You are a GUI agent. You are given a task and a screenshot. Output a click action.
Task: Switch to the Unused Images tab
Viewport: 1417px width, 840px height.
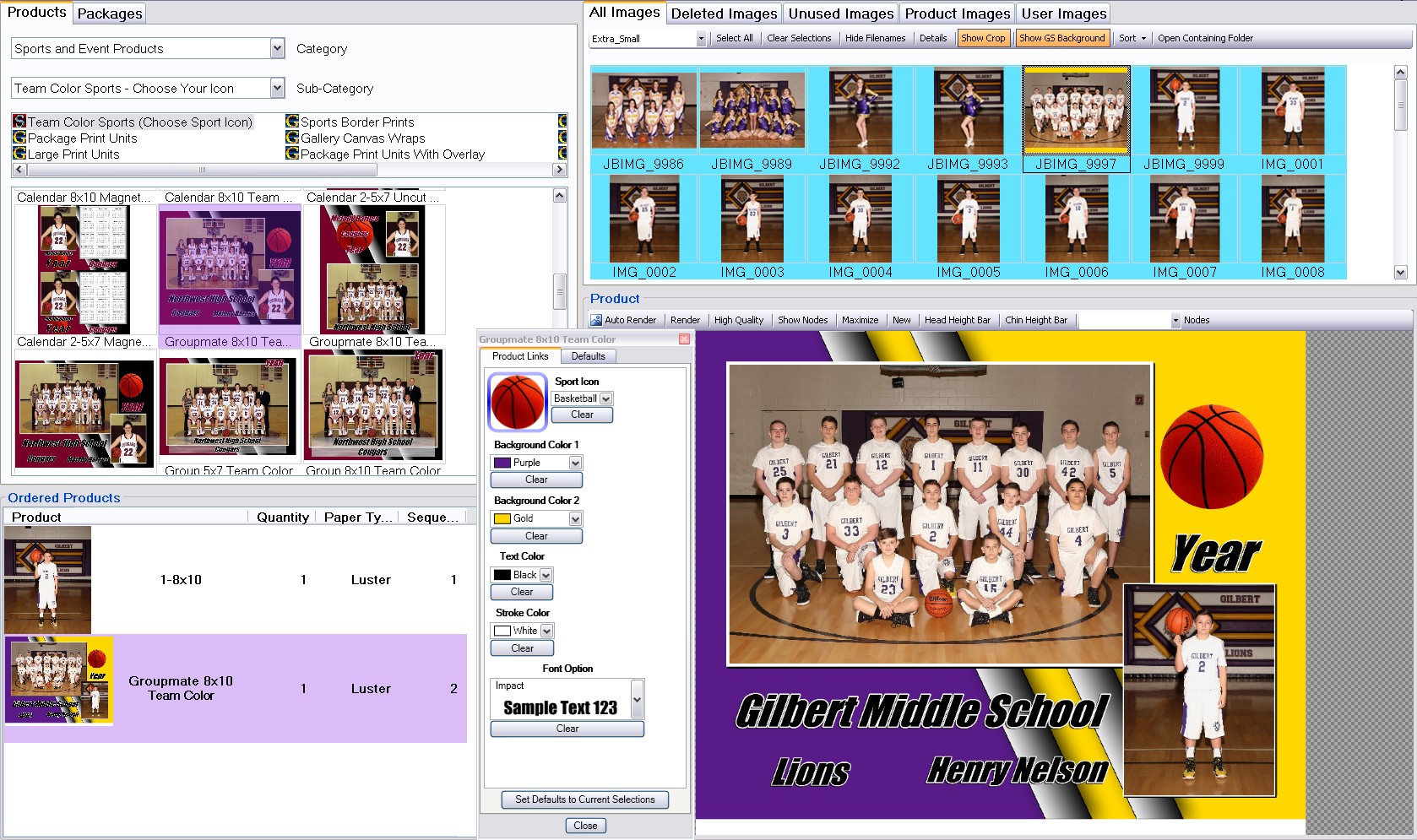tap(840, 14)
